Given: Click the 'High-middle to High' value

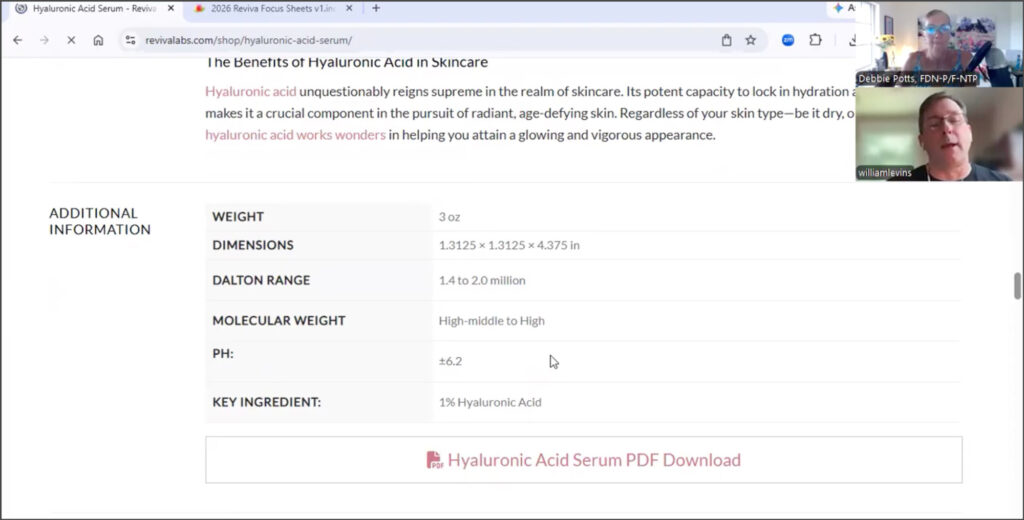Looking at the screenshot, I should point(492,321).
